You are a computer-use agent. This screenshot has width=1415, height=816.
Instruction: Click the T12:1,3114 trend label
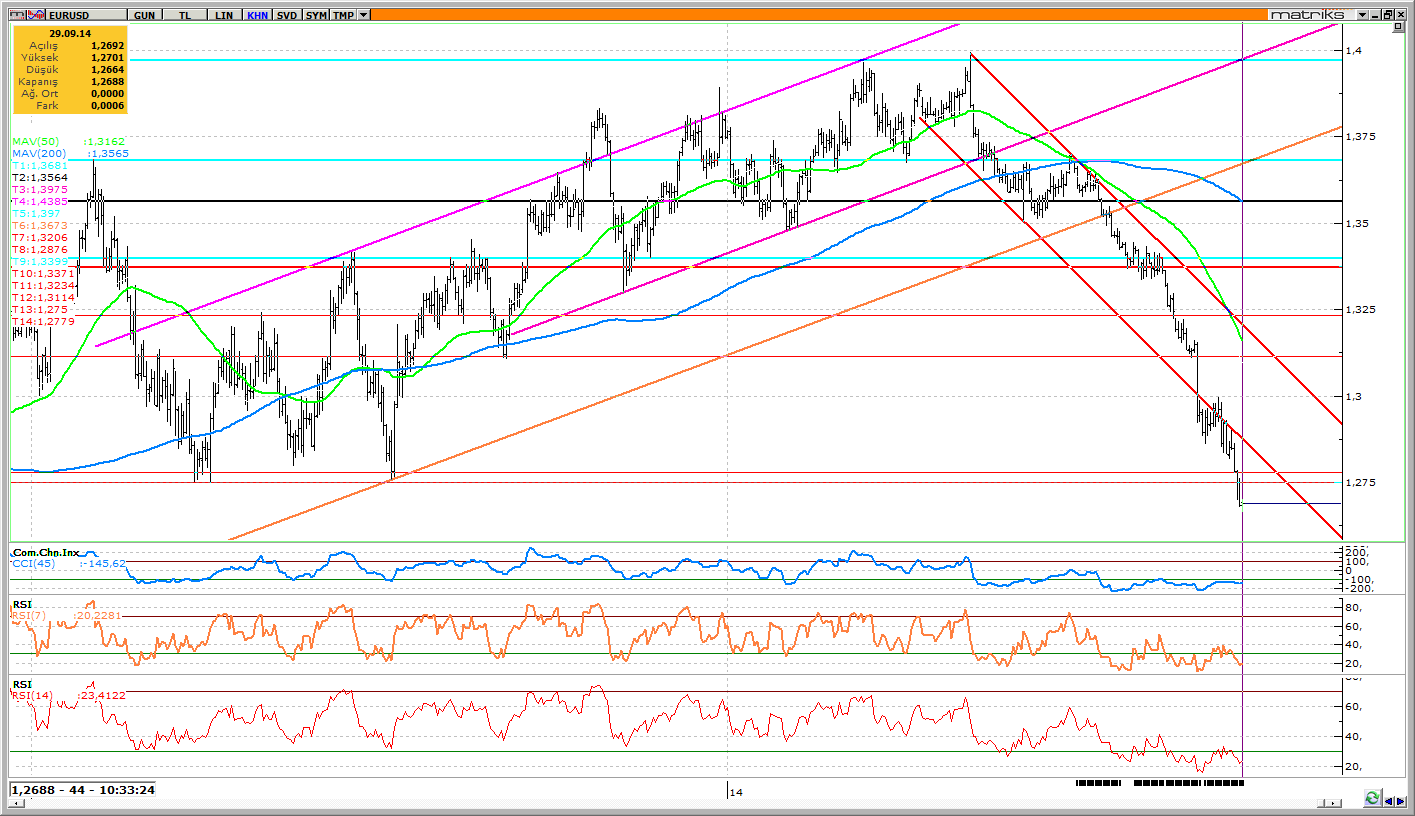[43, 297]
